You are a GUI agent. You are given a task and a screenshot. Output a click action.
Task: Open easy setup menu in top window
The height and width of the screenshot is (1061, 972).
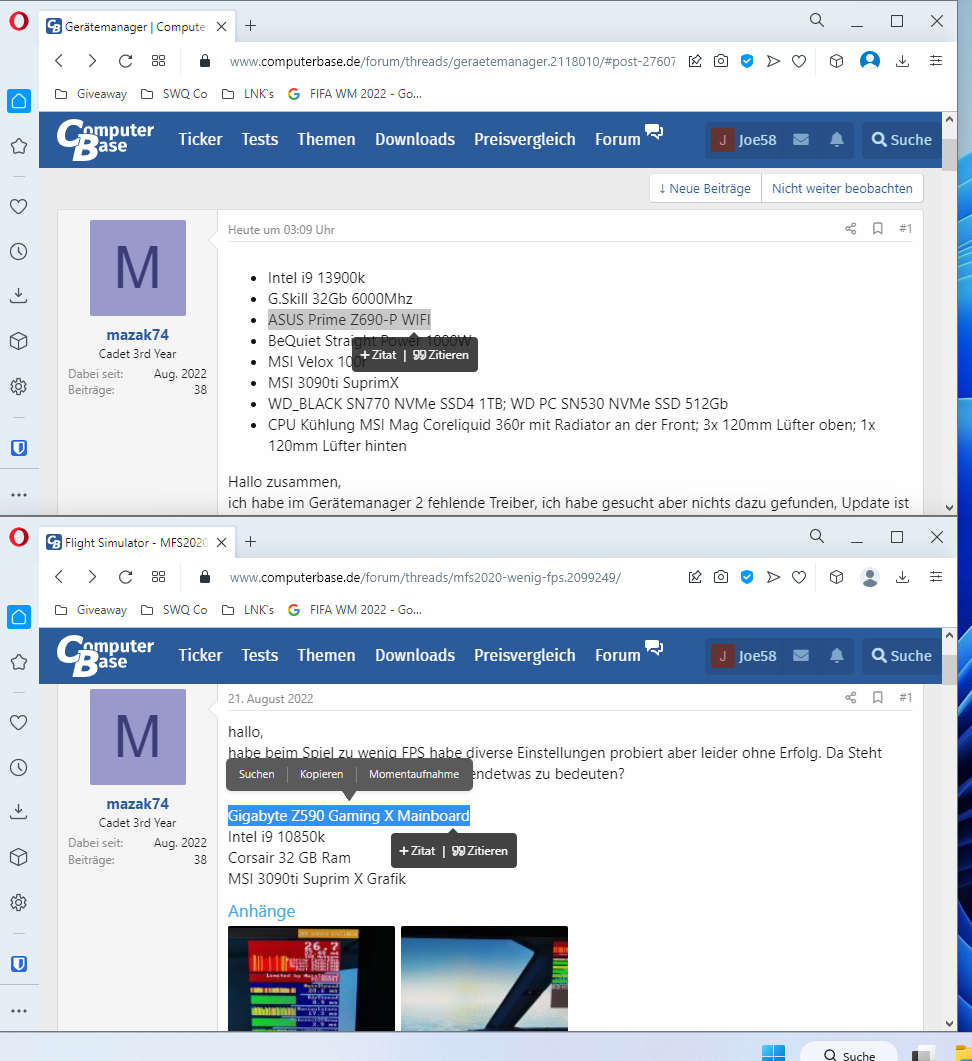coord(935,61)
